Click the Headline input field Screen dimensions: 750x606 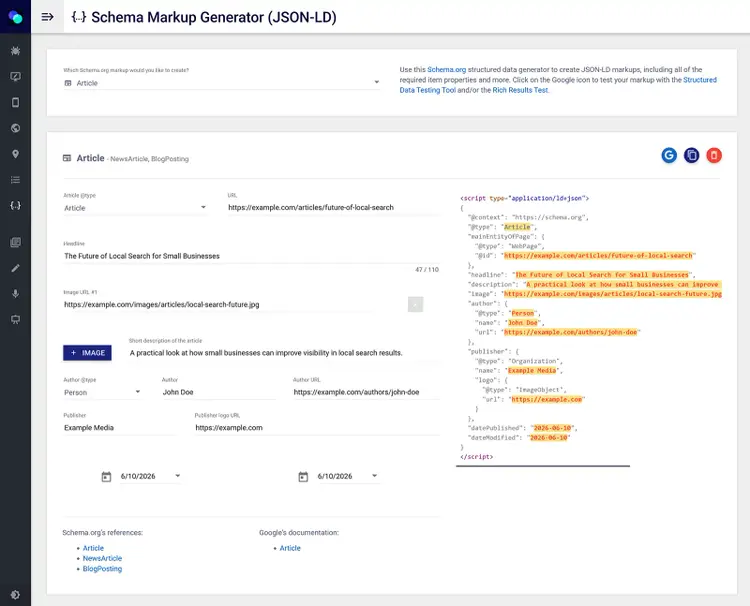[251, 256]
